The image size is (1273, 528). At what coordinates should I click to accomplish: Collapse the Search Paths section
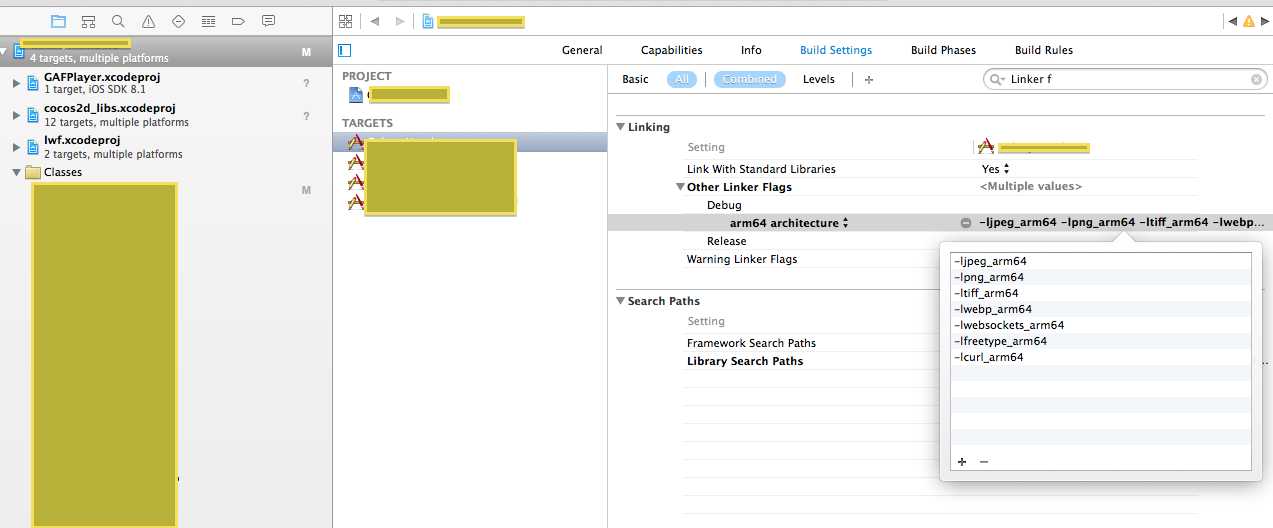[x=620, y=301]
